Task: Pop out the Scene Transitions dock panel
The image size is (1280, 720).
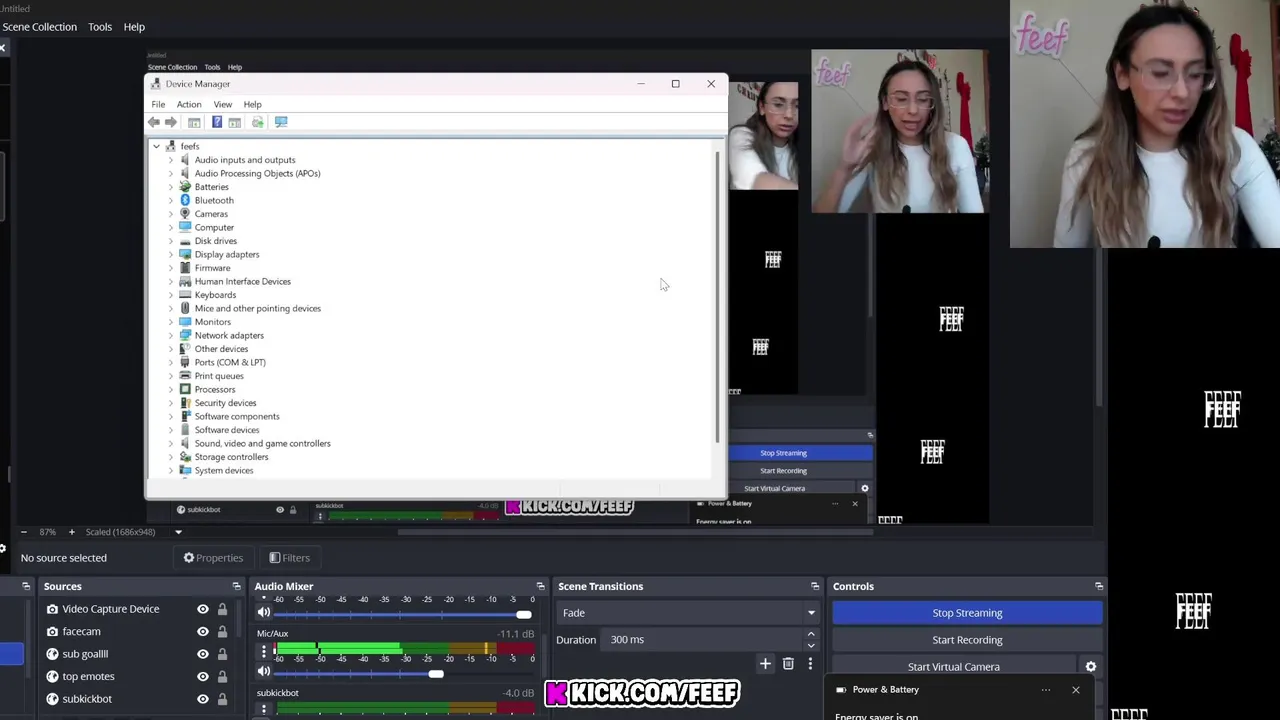Action: click(x=815, y=586)
